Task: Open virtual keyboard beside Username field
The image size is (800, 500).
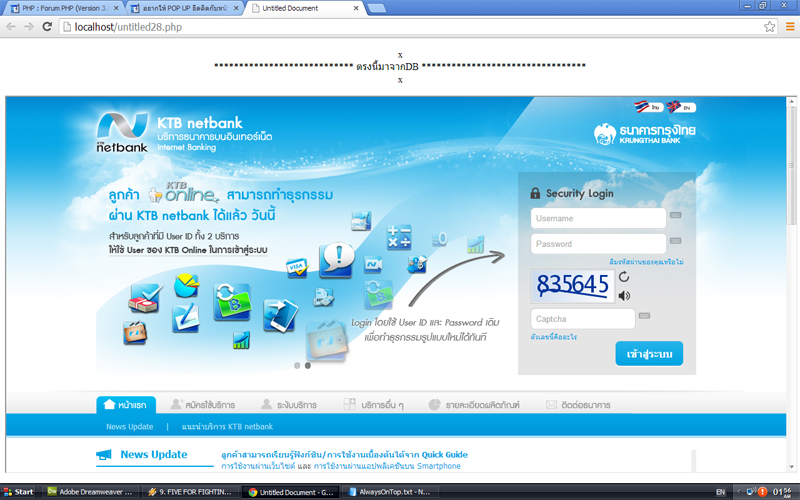Action: click(676, 215)
